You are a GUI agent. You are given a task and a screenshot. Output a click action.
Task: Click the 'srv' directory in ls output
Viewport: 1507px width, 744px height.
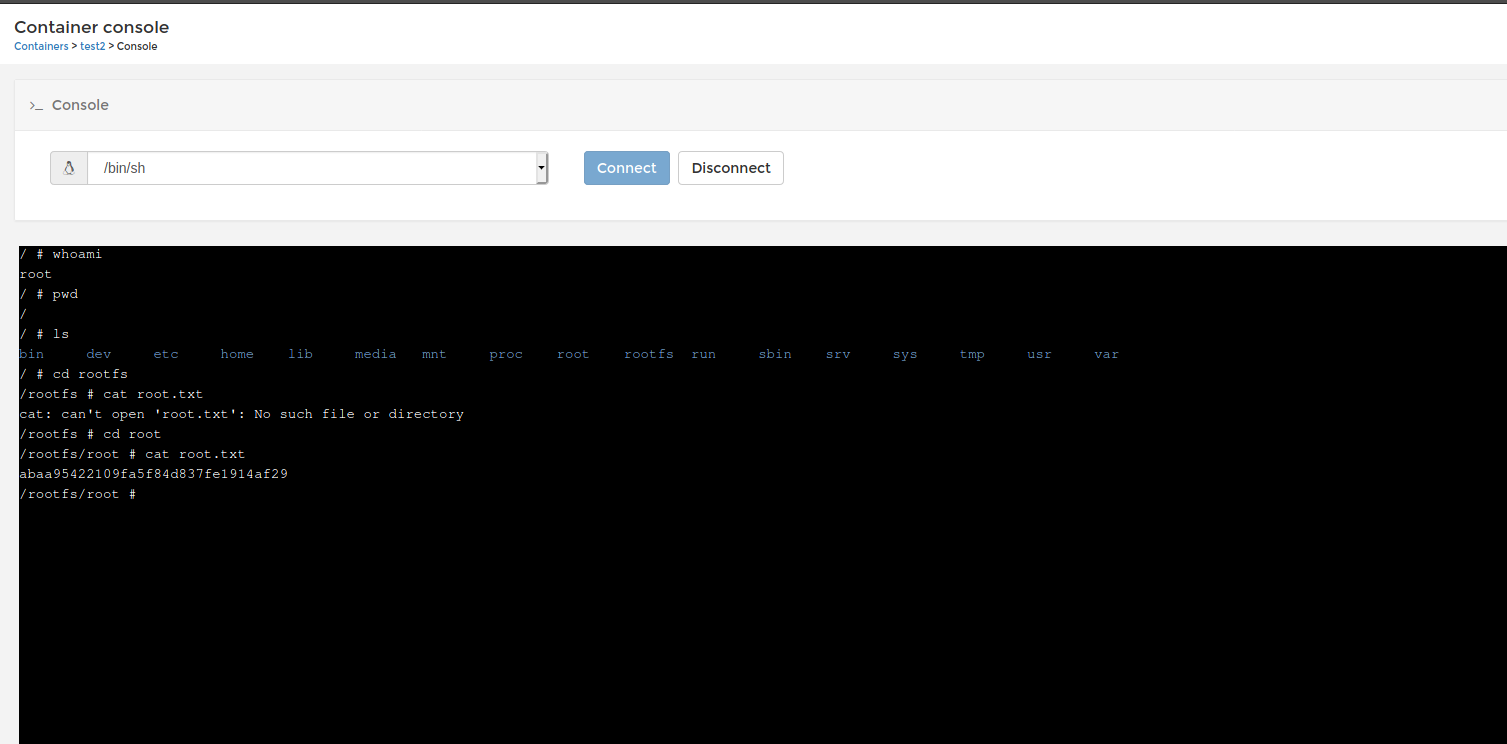838,354
